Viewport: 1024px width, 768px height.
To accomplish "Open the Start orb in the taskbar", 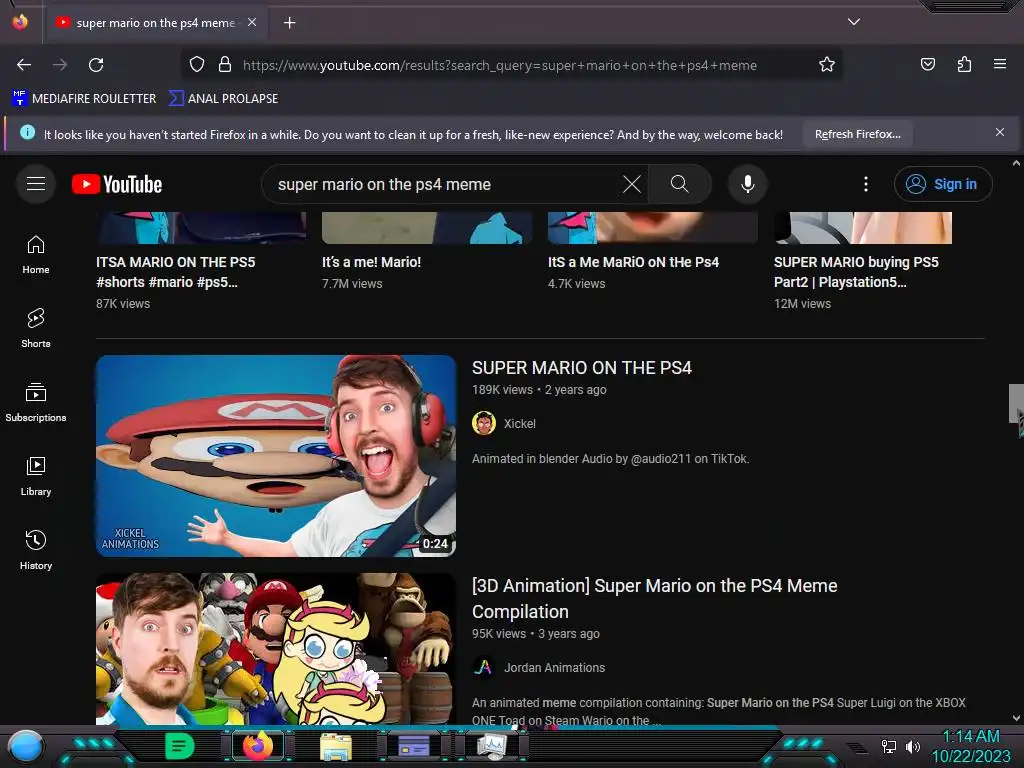I will pyautogui.click(x=25, y=746).
